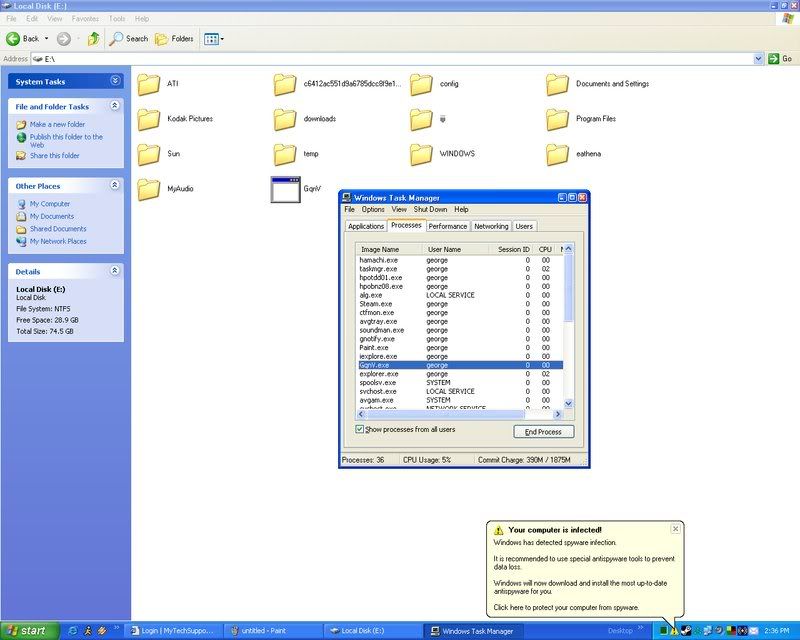Click the Up folder toolbar icon
This screenshot has height=640, width=800.
(x=93, y=39)
